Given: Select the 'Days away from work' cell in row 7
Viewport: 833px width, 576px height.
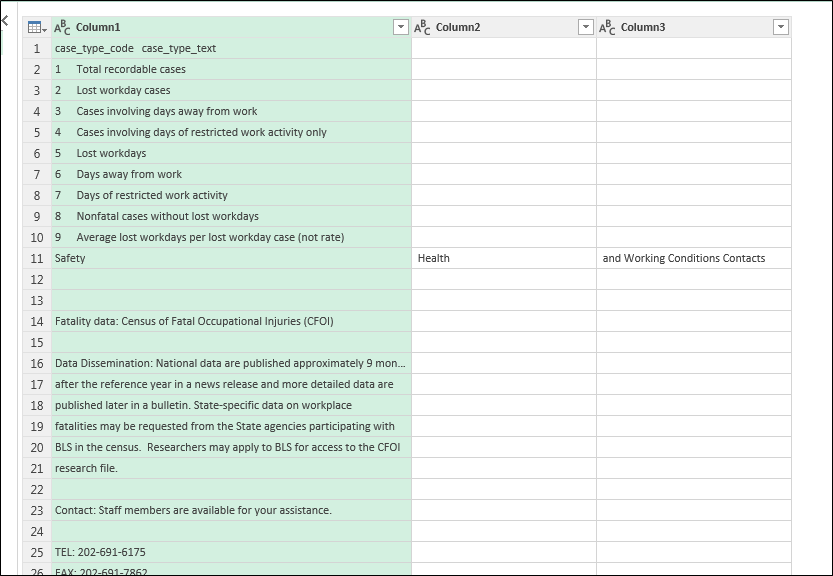Looking at the screenshot, I should click(x=231, y=174).
